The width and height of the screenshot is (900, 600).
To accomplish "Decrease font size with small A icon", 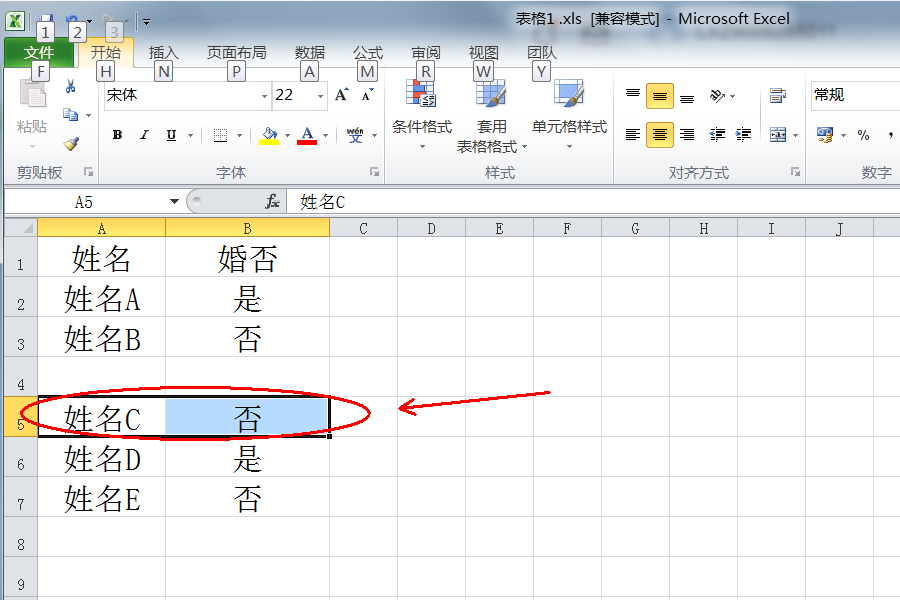I will click(x=367, y=95).
